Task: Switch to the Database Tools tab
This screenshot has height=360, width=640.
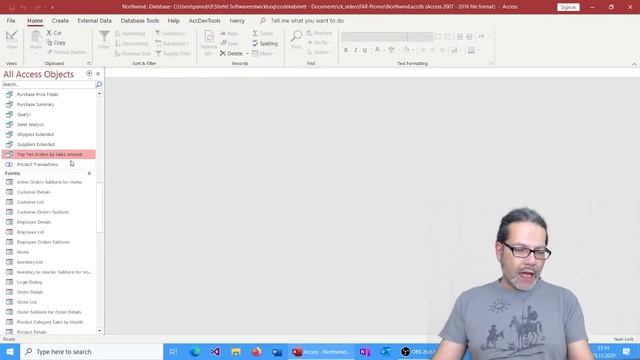Action: 140,20
